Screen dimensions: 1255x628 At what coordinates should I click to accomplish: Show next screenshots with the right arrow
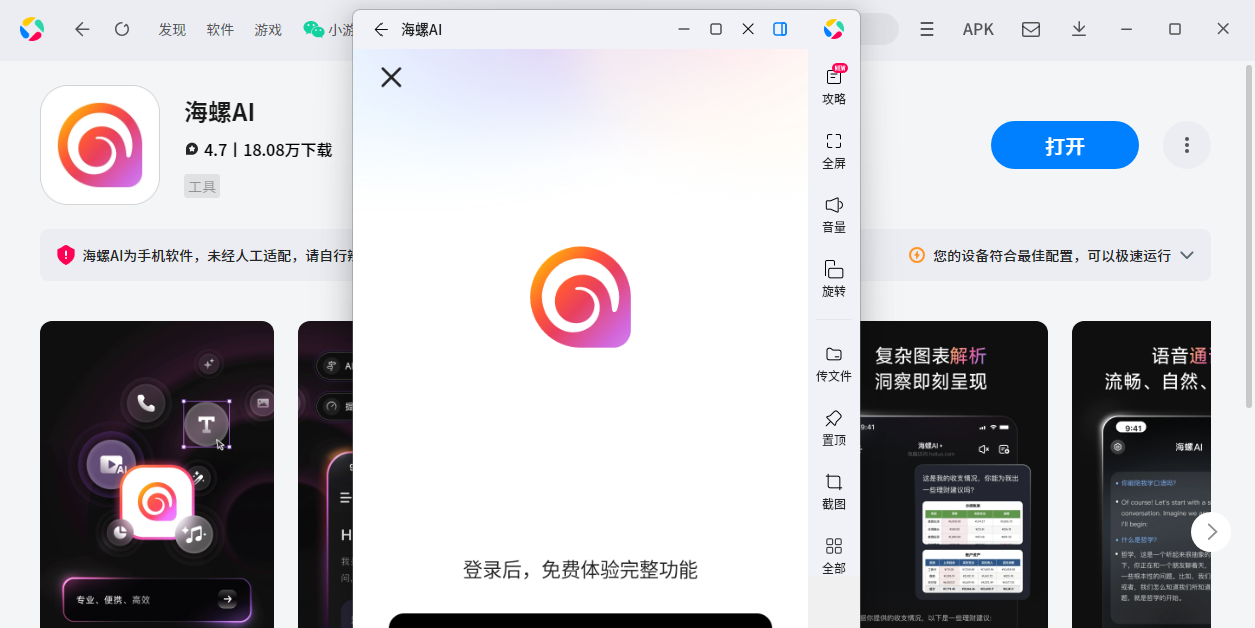click(x=1212, y=531)
